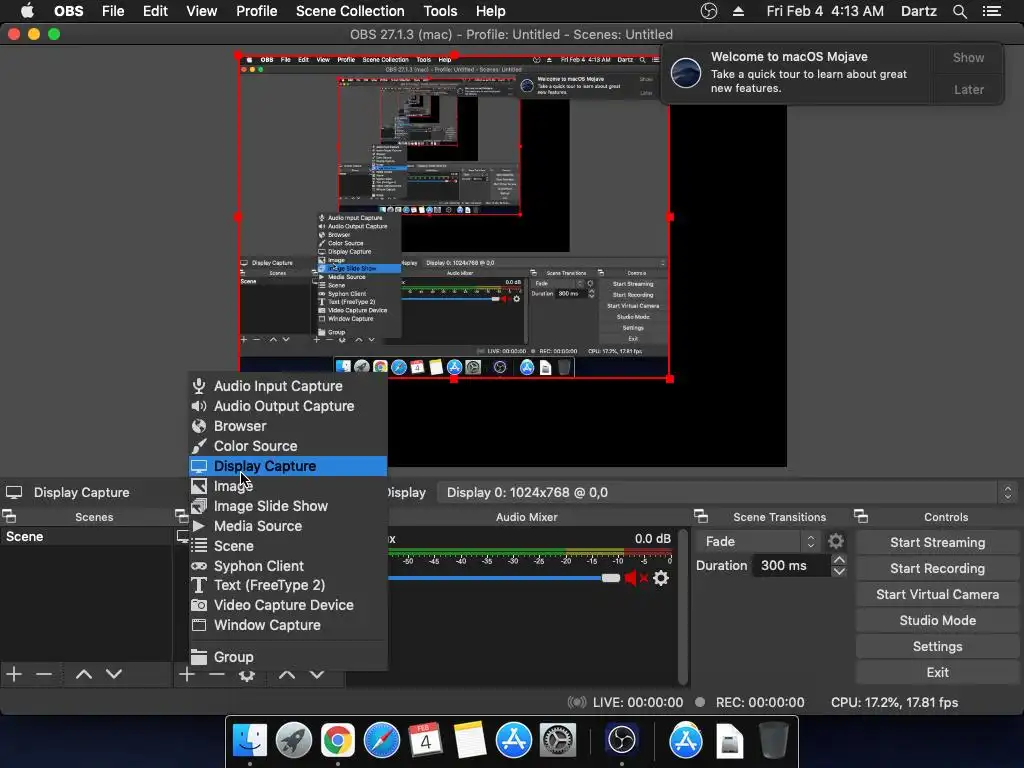The width and height of the screenshot is (1024, 768).
Task: Add a Text (FreeType 2) source
Action: click(x=288, y=585)
